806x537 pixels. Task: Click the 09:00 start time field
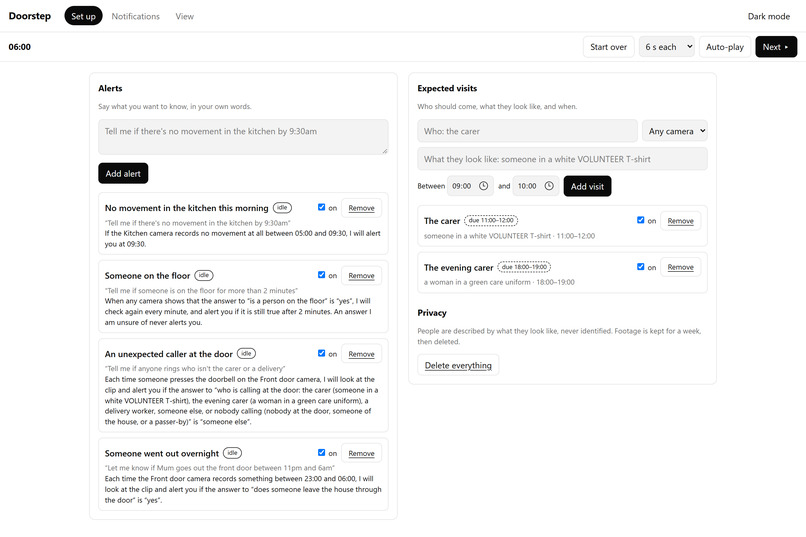coord(470,186)
